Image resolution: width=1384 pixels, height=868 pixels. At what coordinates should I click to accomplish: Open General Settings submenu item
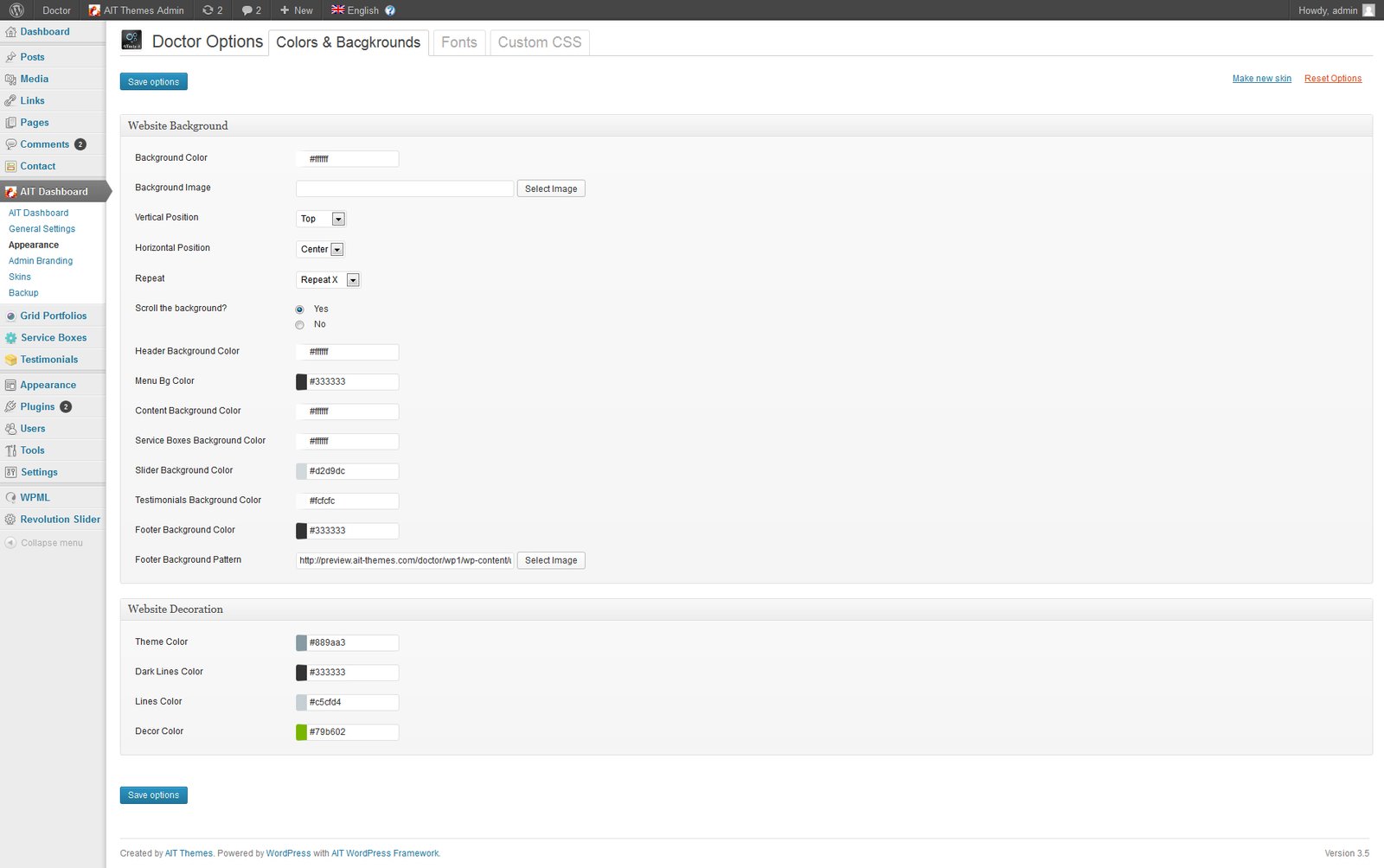[x=42, y=229]
